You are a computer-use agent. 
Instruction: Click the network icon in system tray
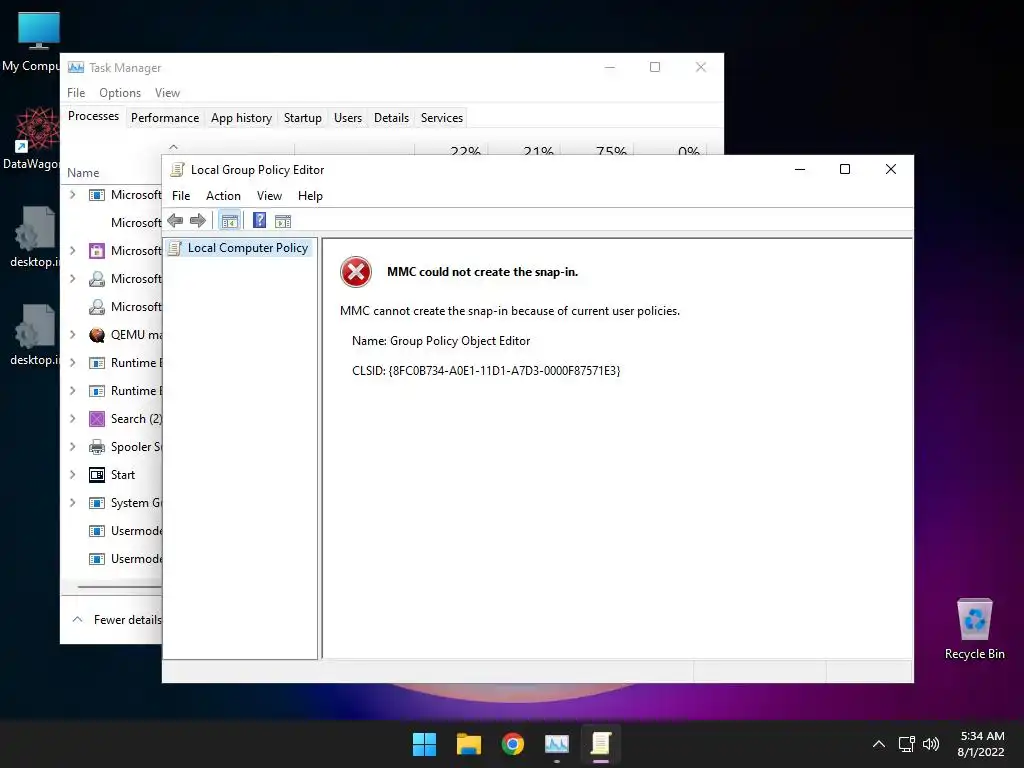(906, 744)
